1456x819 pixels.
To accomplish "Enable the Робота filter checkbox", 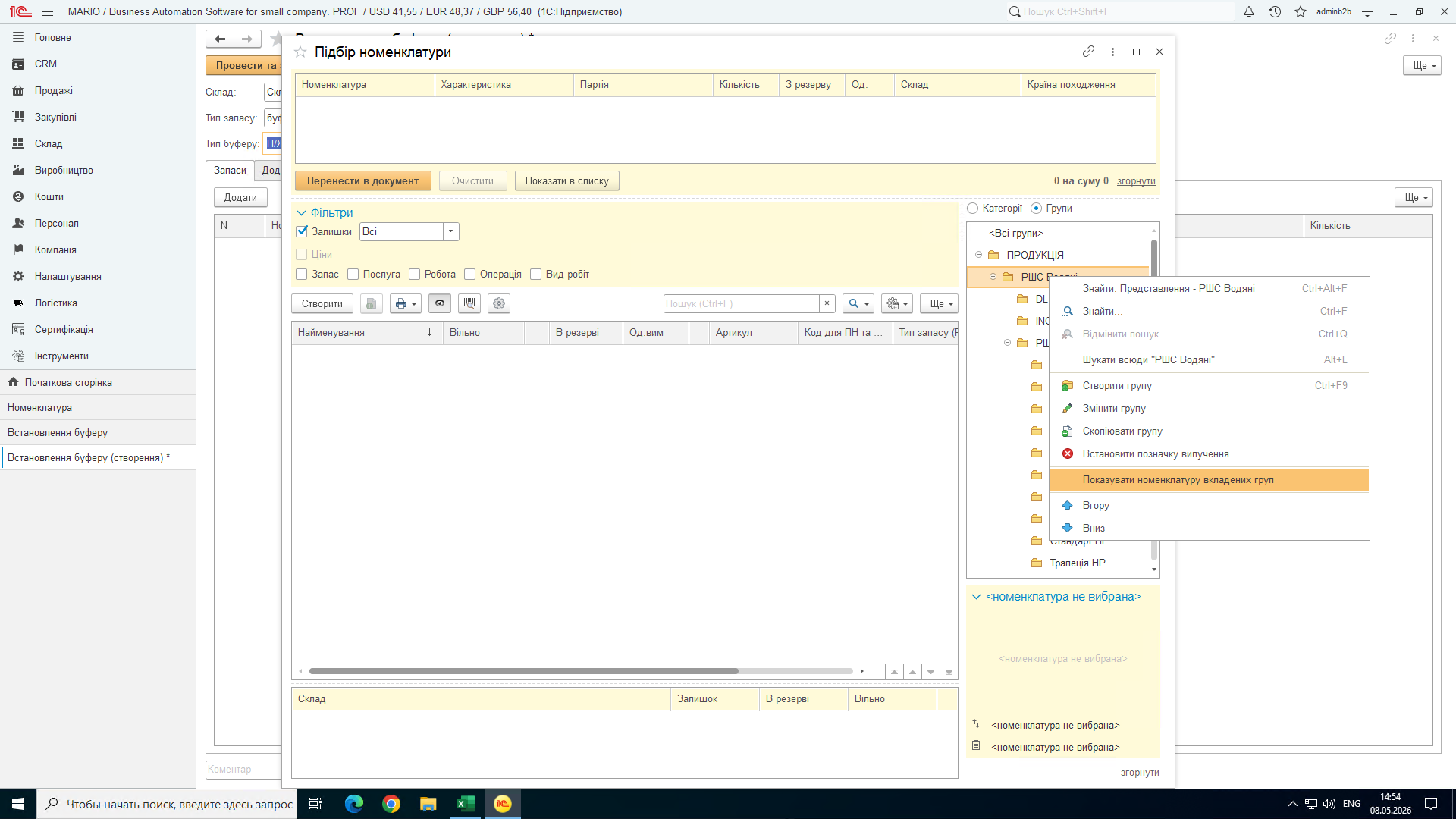I will 415,275.
